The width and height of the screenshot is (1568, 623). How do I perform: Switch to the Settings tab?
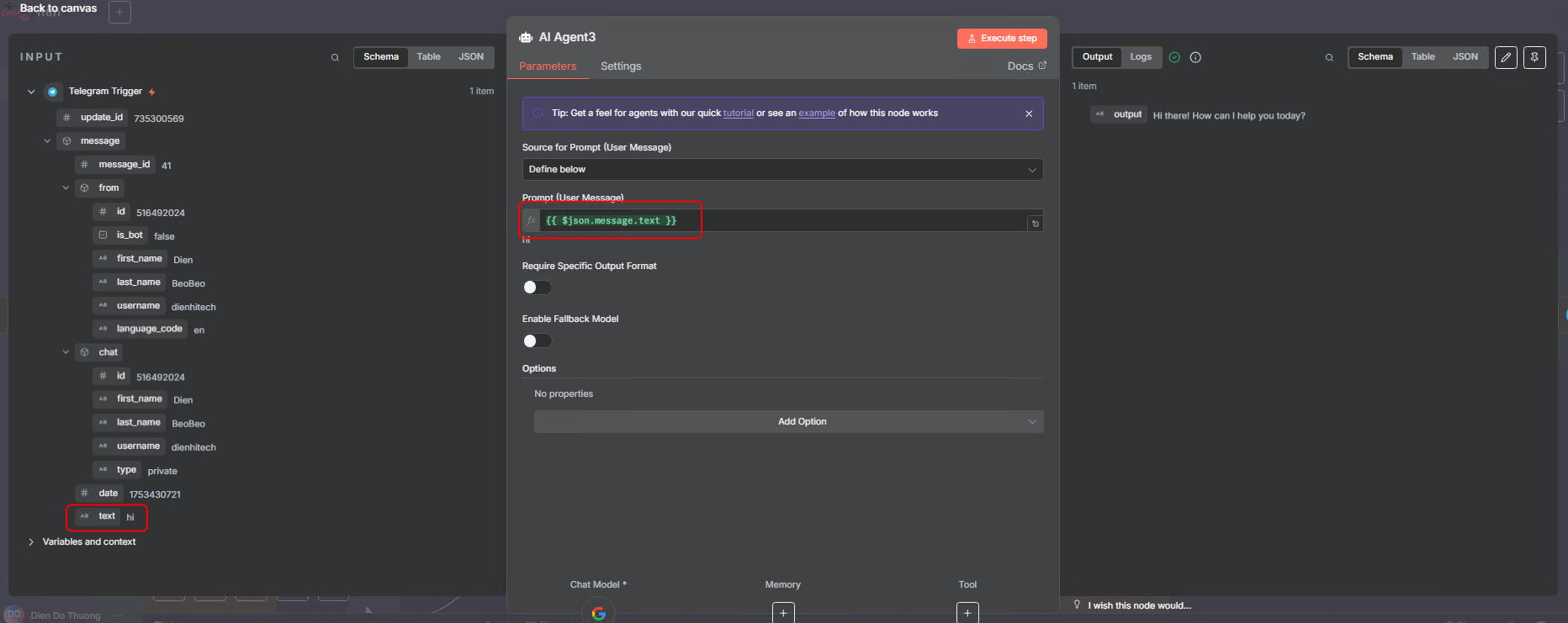click(620, 66)
